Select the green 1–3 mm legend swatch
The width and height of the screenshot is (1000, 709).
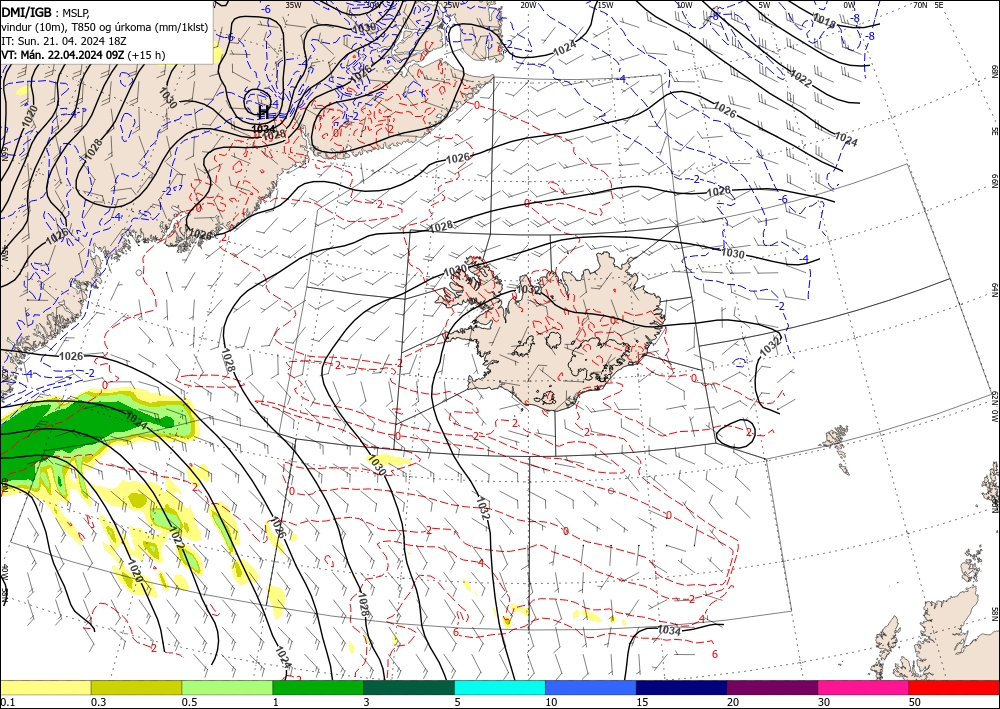(x=318, y=687)
